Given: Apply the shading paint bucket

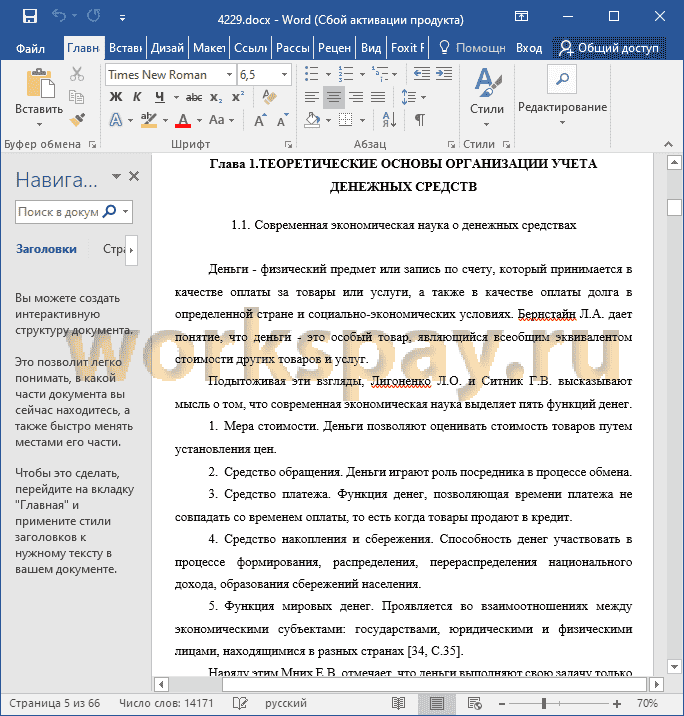Looking at the screenshot, I should click(x=312, y=120).
